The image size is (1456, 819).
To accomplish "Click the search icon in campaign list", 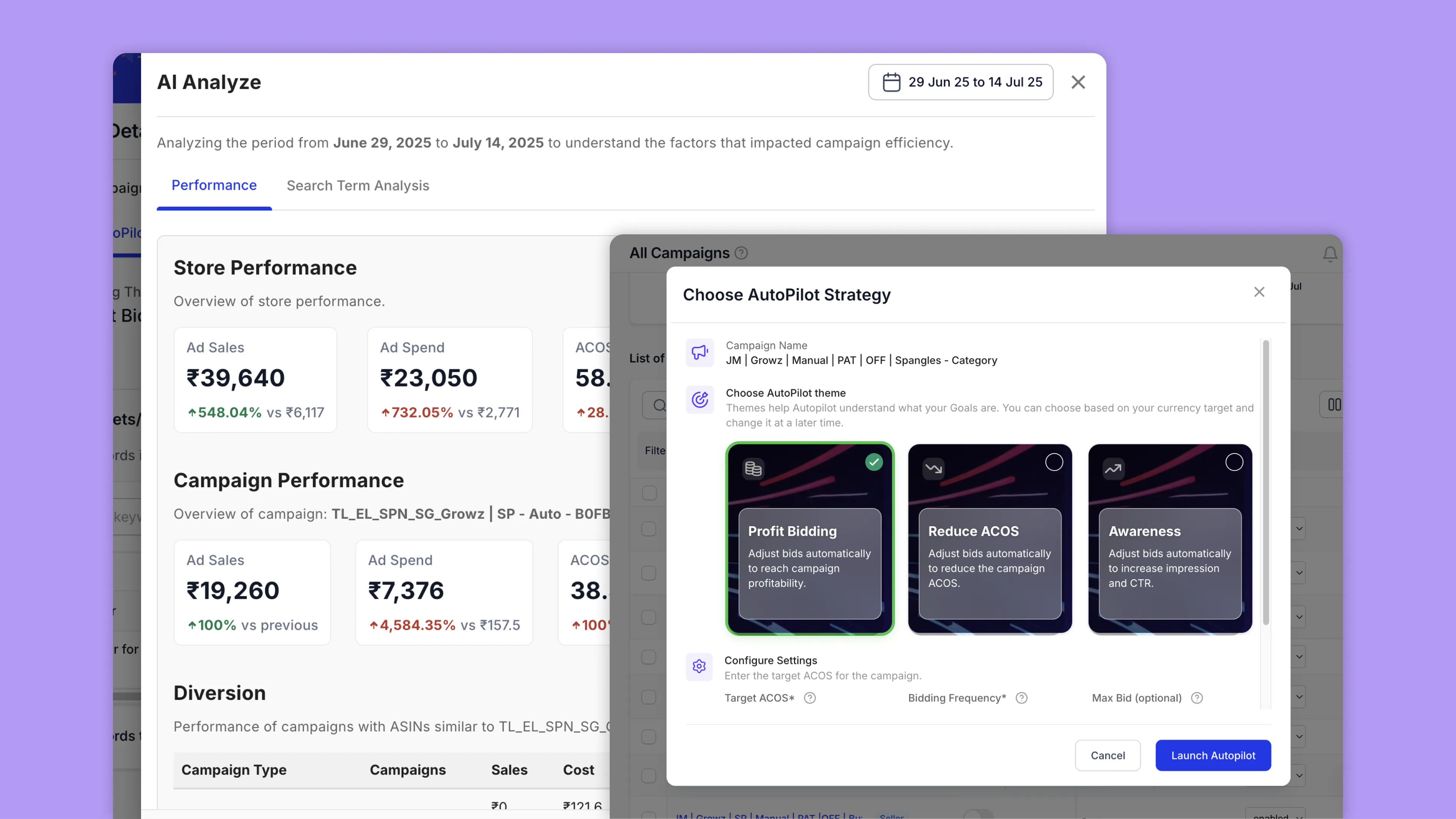I will 659,405.
